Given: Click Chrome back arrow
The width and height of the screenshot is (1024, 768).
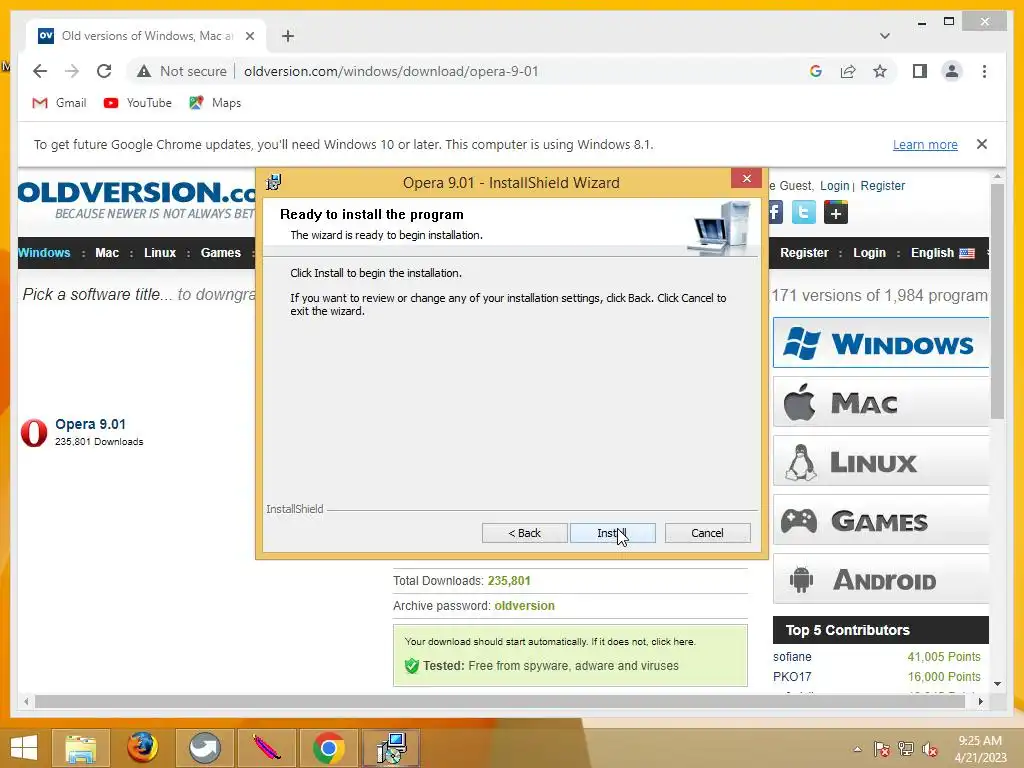Looking at the screenshot, I should [40, 71].
